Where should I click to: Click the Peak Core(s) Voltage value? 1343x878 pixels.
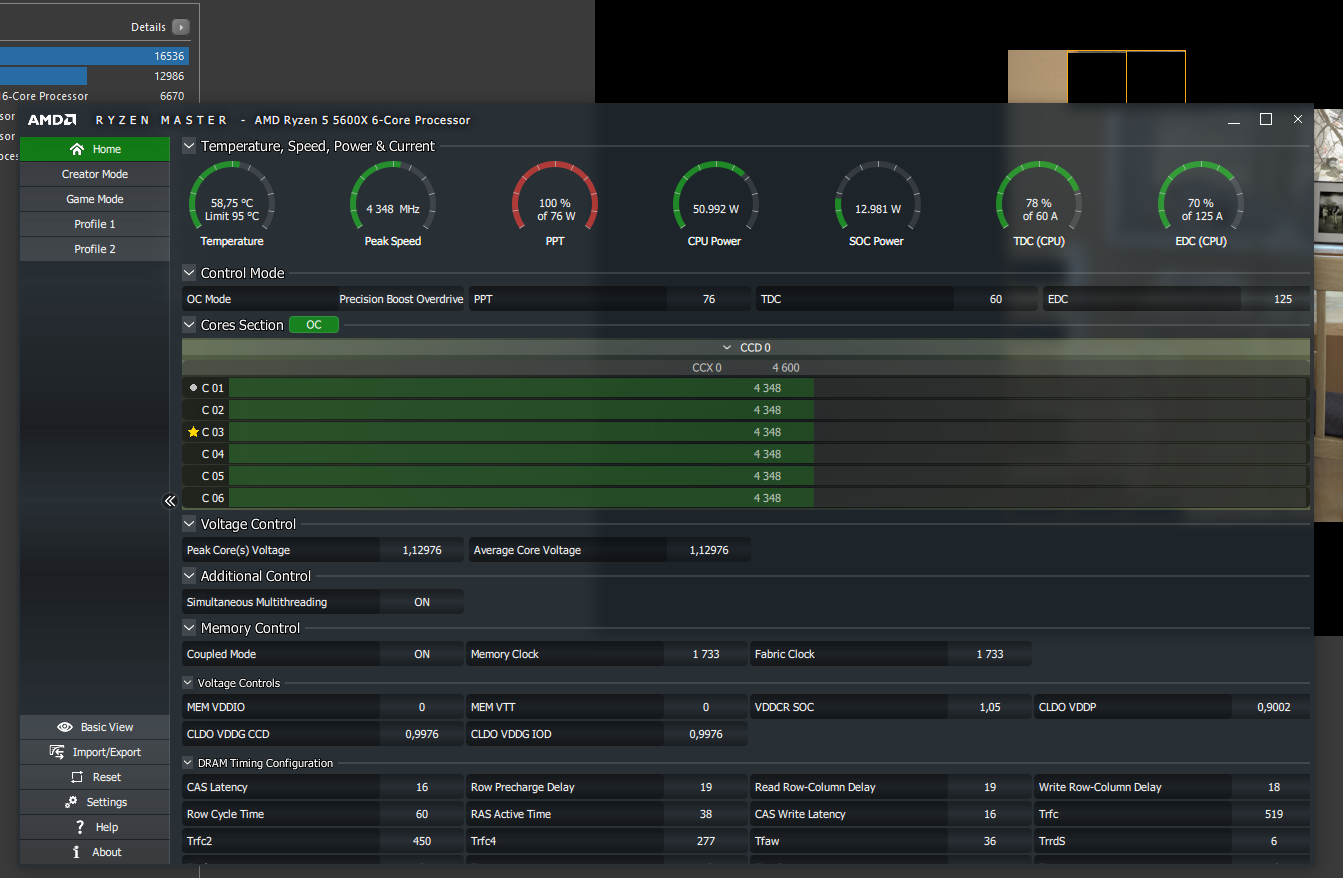point(422,550)
